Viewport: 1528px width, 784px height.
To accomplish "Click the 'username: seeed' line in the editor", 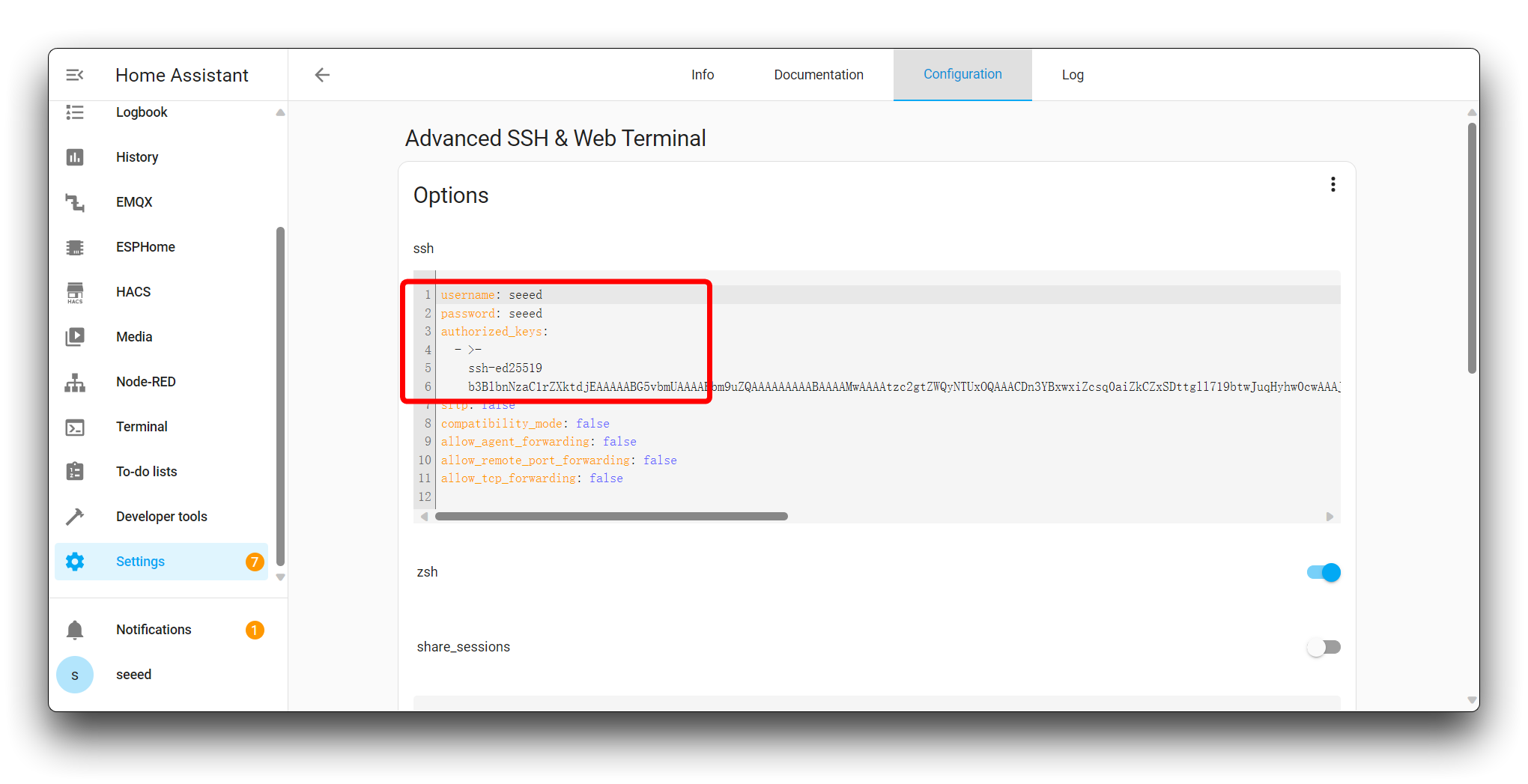I will [491, 295].
